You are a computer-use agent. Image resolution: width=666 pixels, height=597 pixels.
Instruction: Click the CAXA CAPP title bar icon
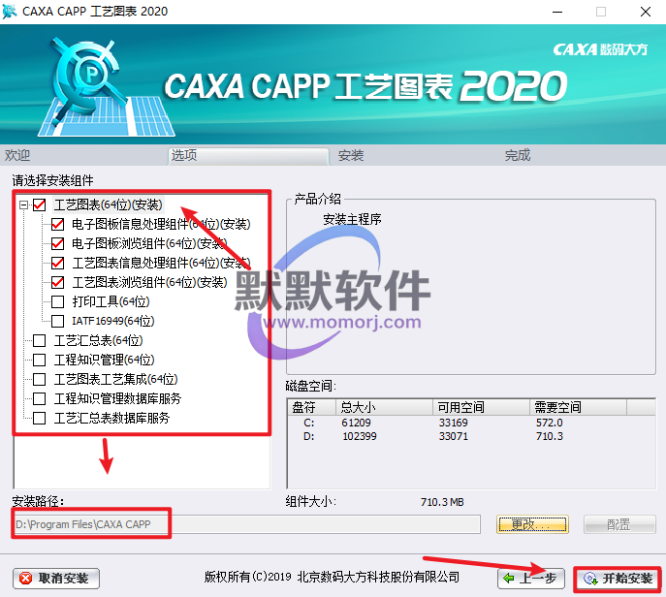tap(12, 12)
